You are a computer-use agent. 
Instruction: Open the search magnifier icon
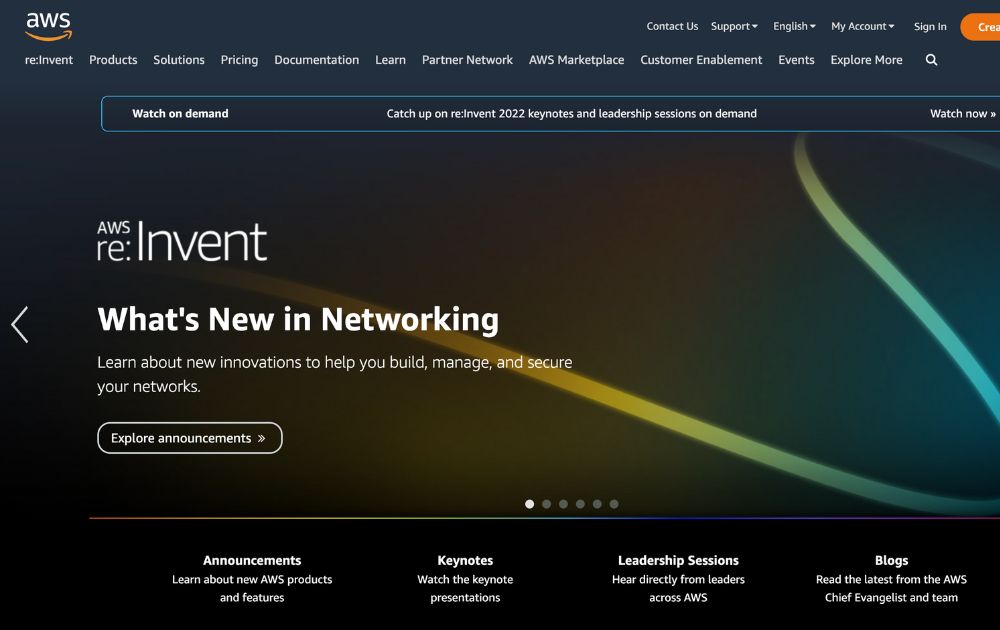931,60
